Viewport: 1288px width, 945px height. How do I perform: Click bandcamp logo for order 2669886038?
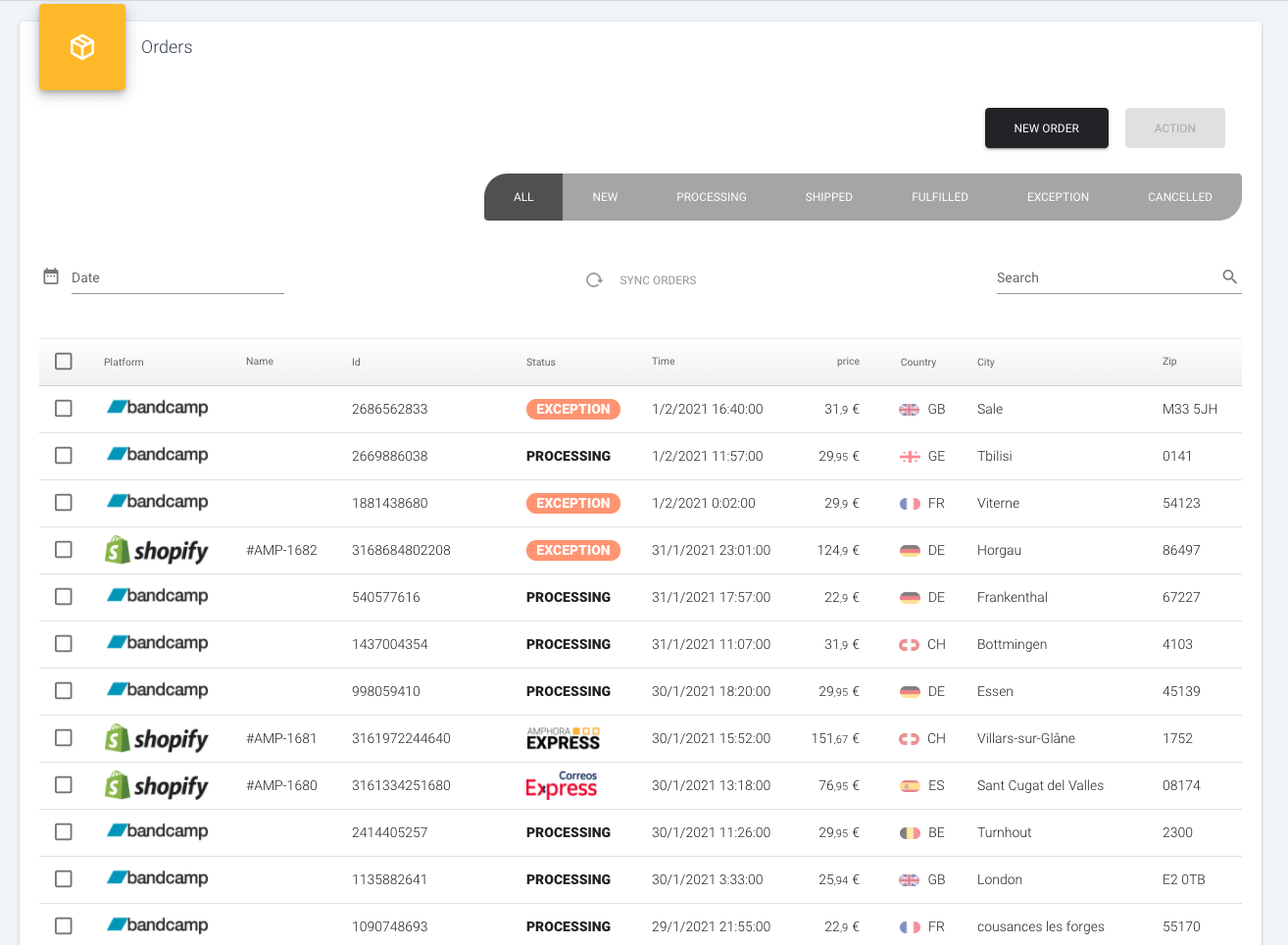(157, 455)
